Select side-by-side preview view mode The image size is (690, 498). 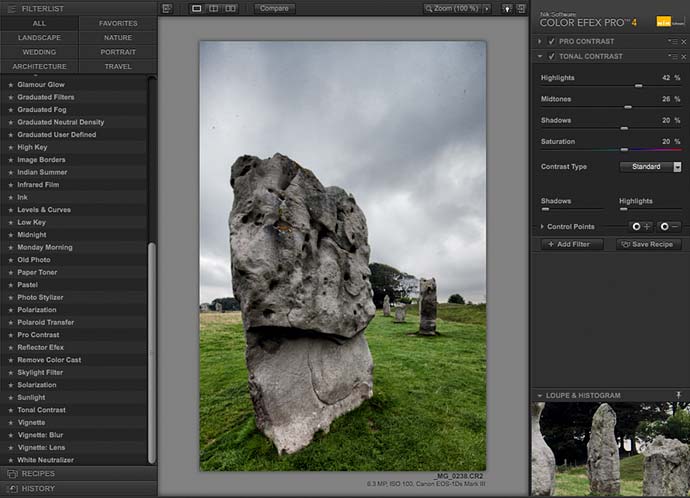[x=230, y=8]
